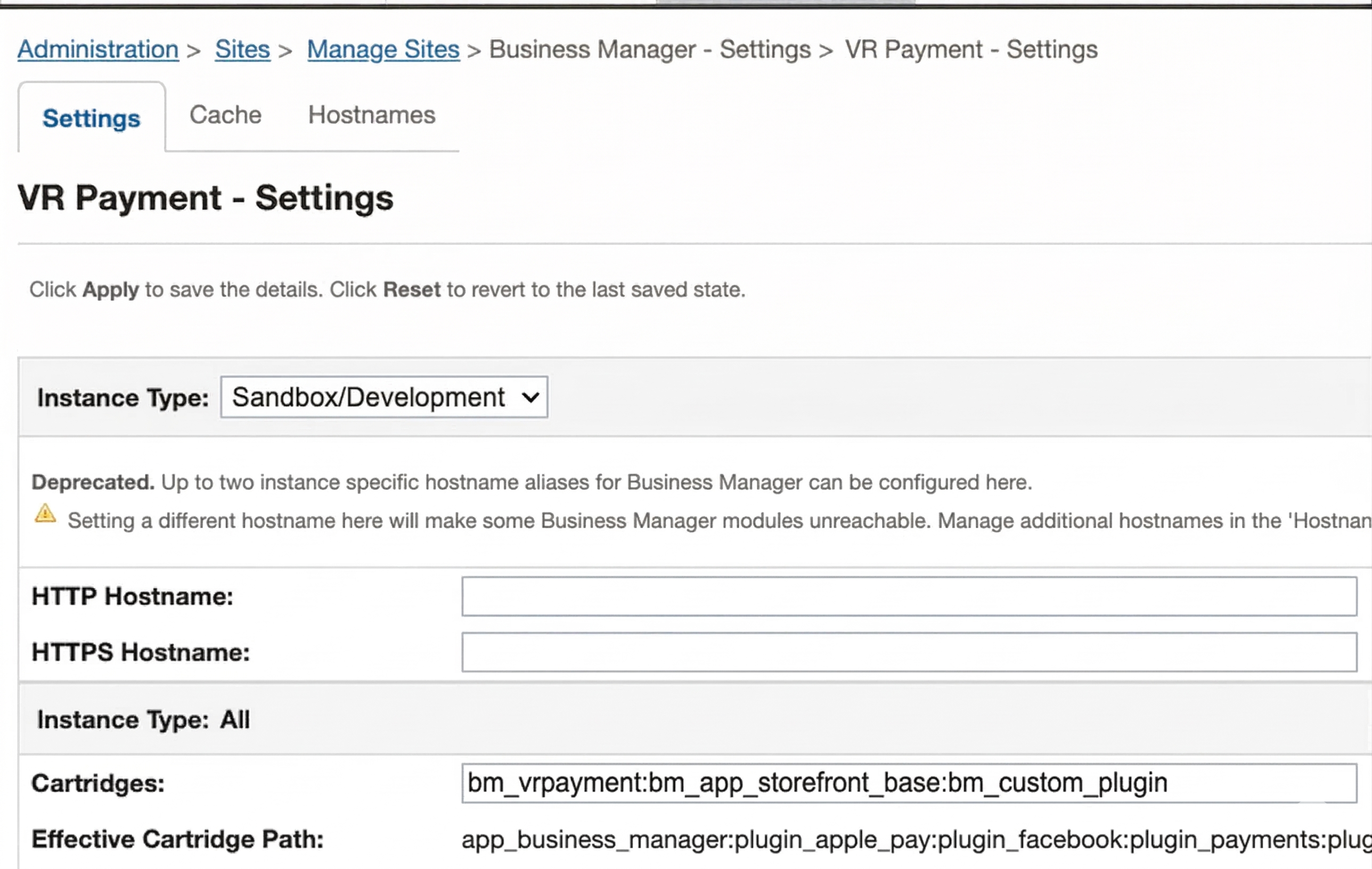This screenshot has width=1372, height=869.
Task: Go to Manage Sites breadcrumb link
Action: (x=383, y=50)
